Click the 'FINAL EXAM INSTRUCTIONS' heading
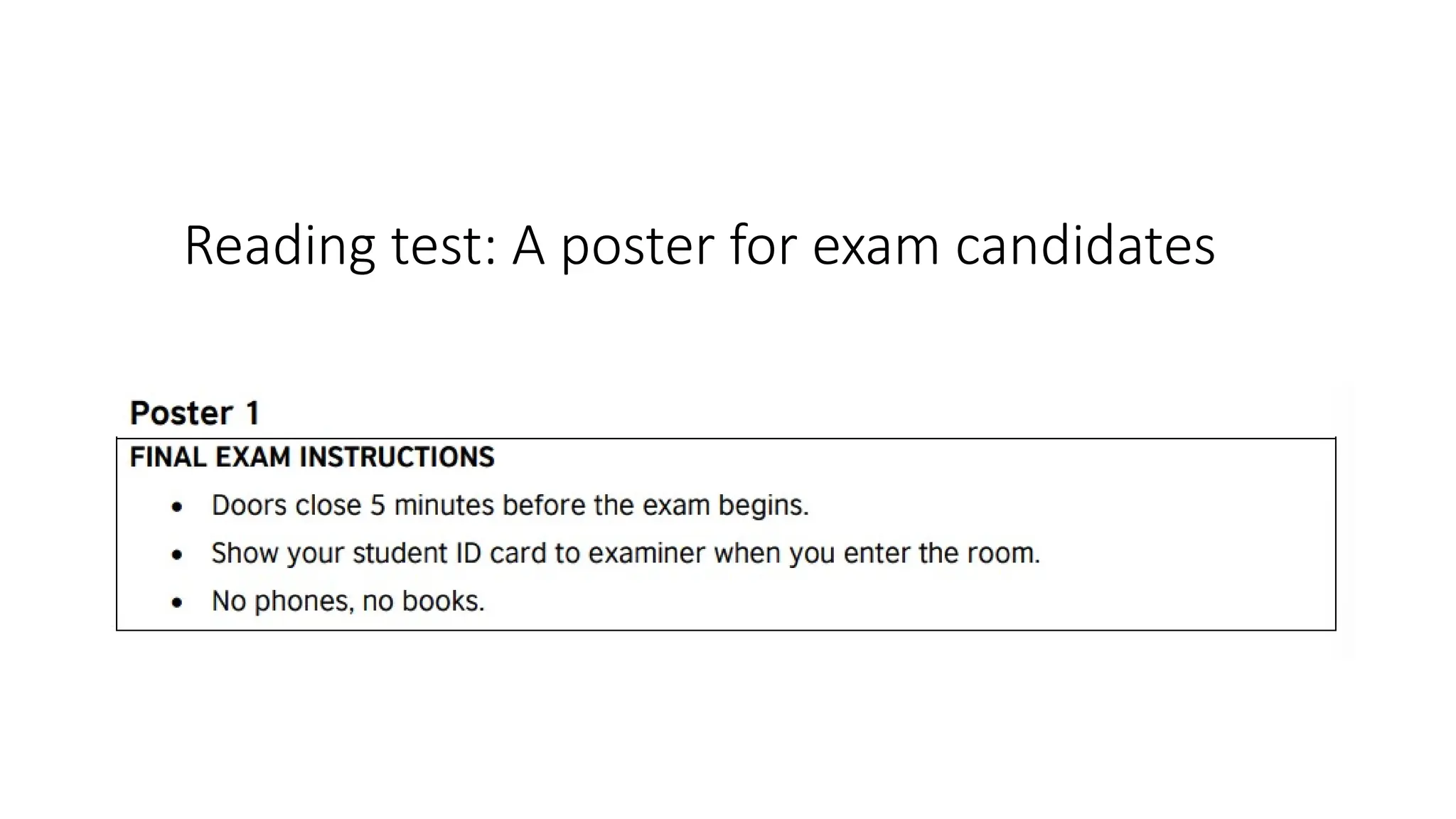The height and width of the screenshot is (819, 1456). 312,457
